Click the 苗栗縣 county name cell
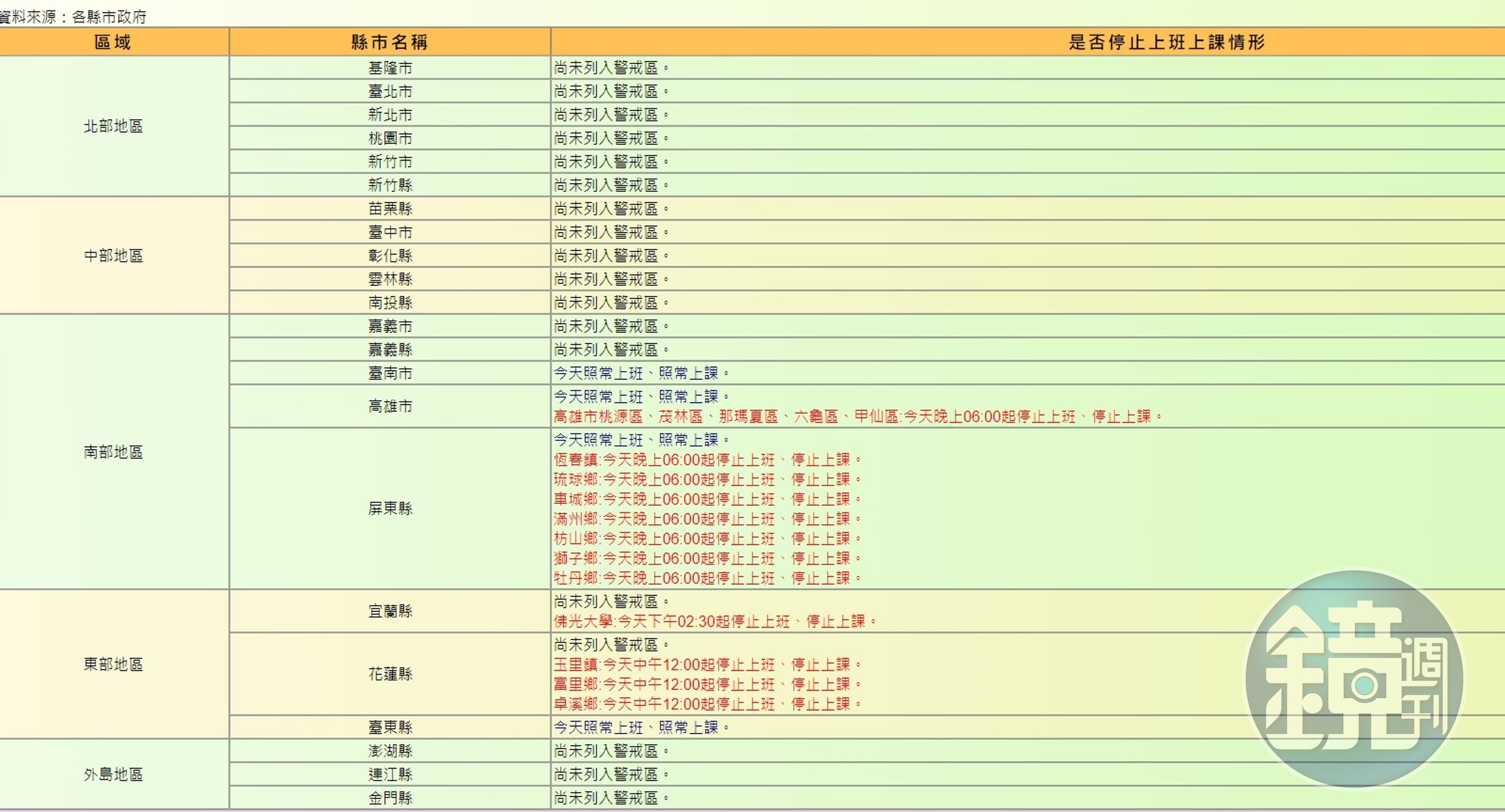Viewport: 1505px width, 812px height. [390, 209]
